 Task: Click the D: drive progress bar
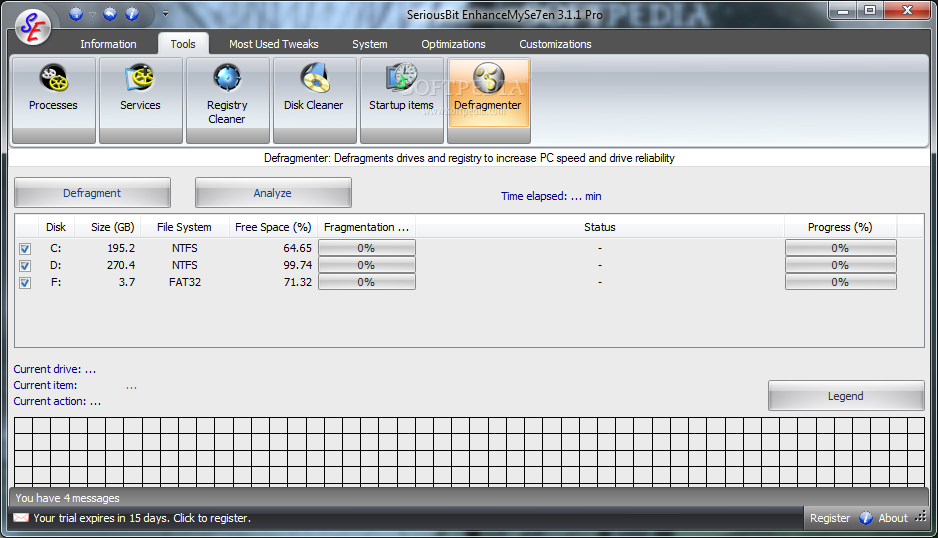tap(840, 265)
